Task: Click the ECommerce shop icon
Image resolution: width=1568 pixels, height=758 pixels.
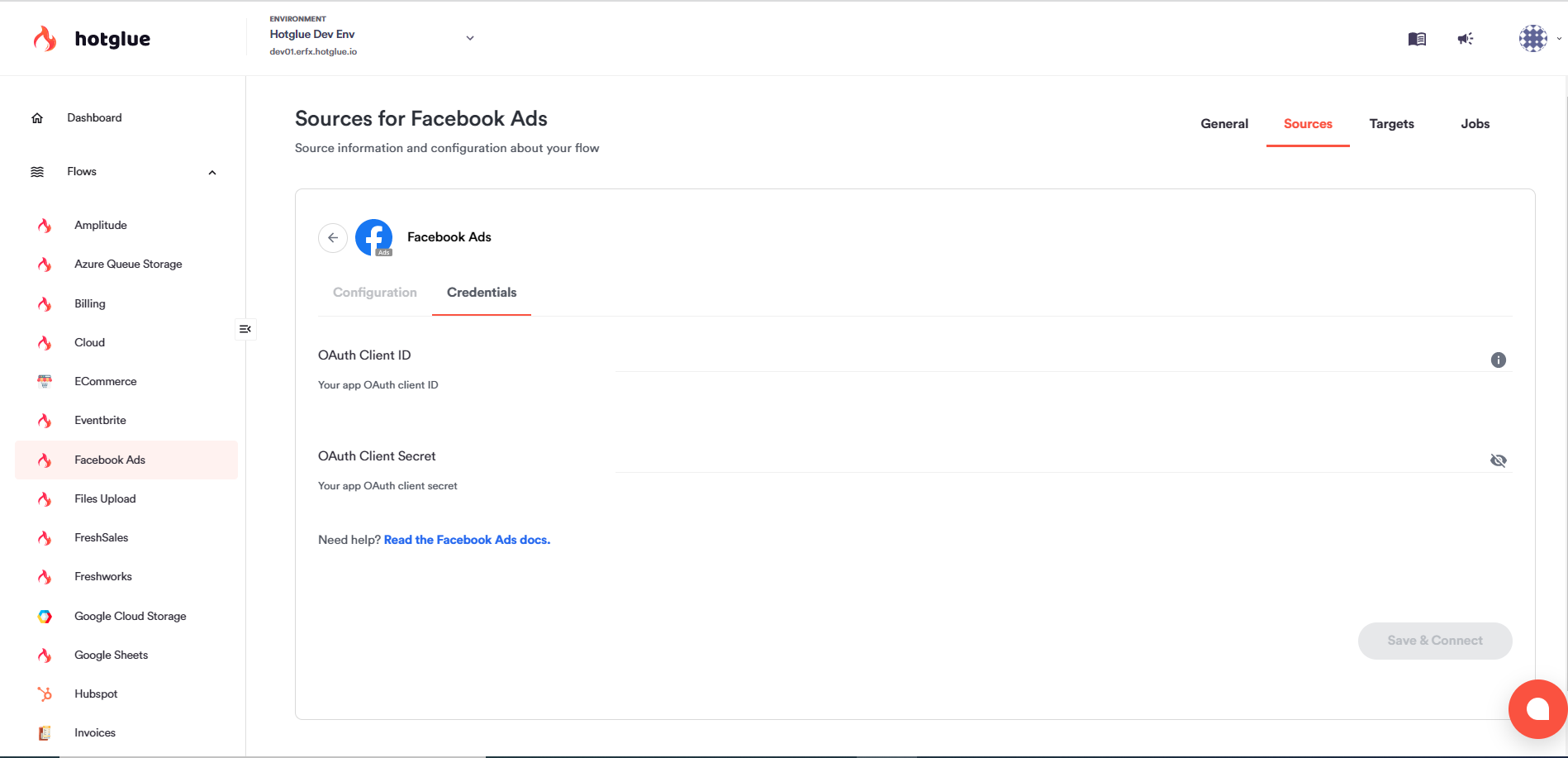Action: tap(45, 382)
